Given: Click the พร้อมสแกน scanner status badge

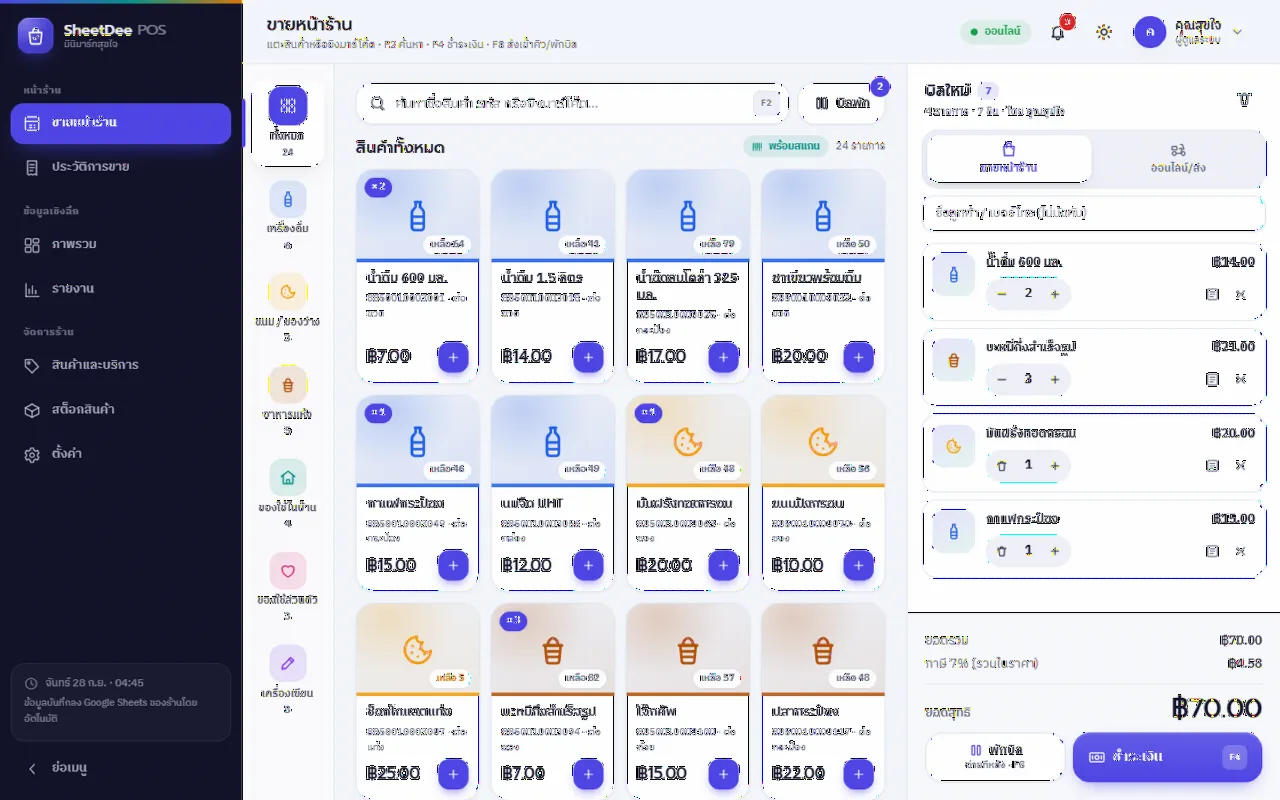Looking at the screenshot, I should click(785, 146).
